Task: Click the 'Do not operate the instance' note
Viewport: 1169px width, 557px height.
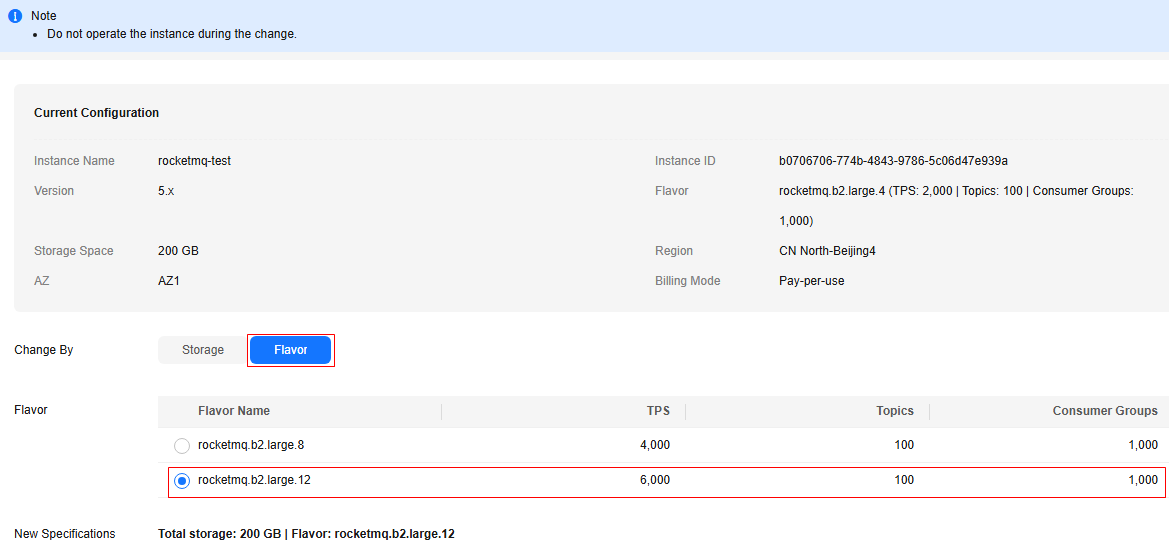Action: 171,34
